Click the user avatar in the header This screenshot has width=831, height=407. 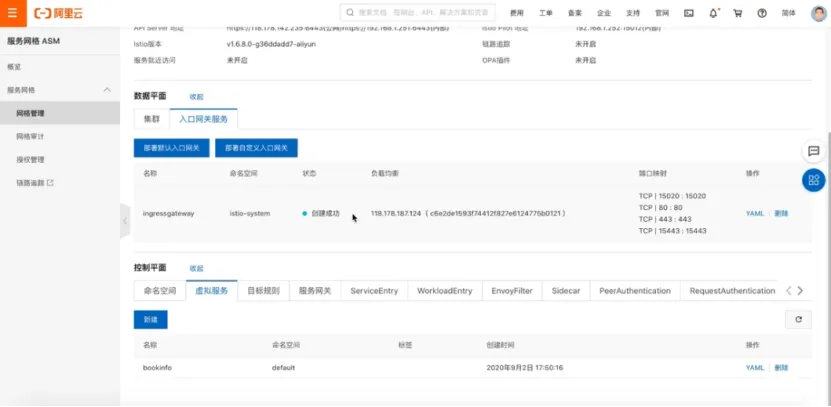pos(818,13)
